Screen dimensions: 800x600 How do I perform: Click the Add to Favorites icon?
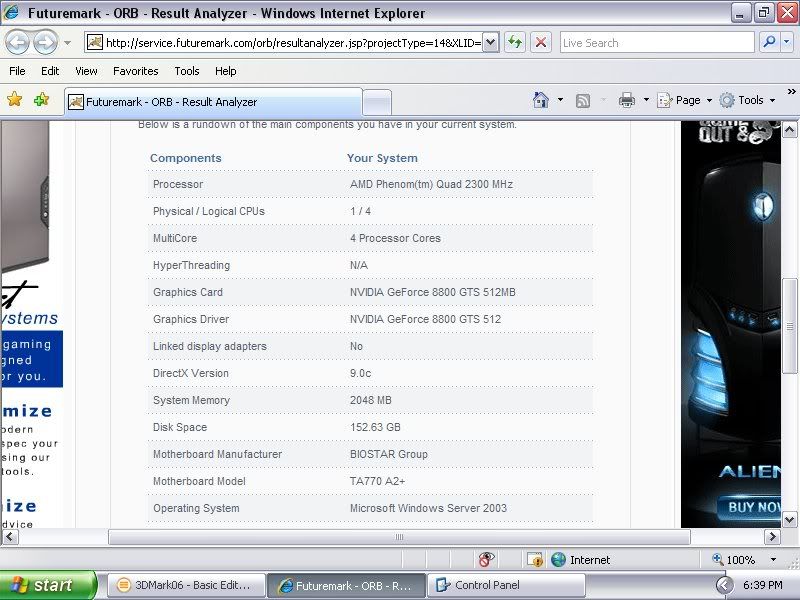coord(41,99)
